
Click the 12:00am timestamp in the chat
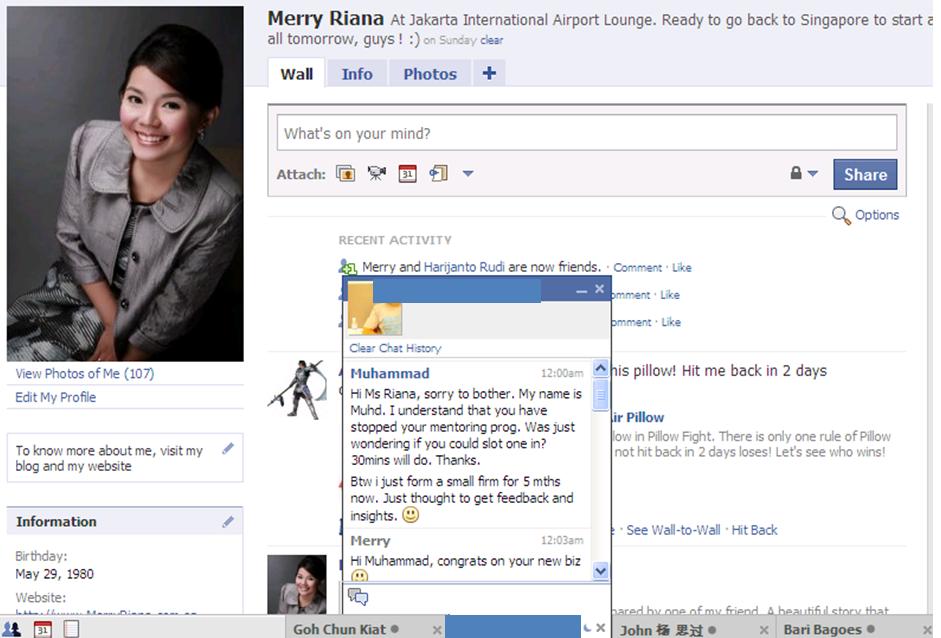coord(562,373)
